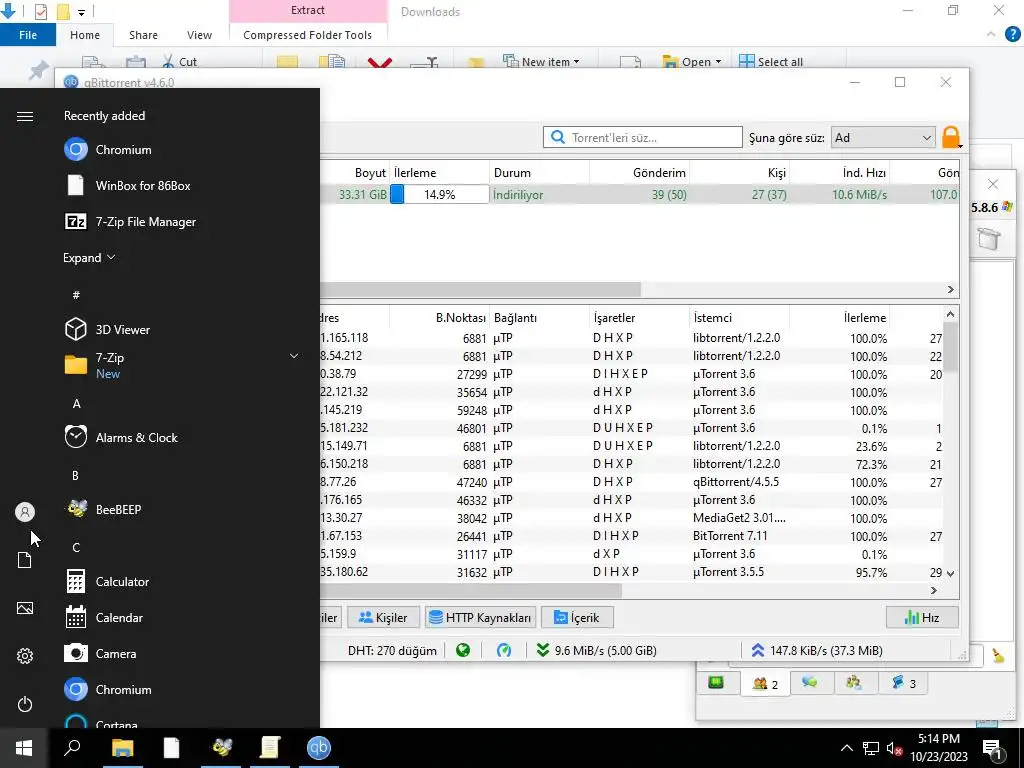
Task: Open the notification center icon
Action: pos(993,748)
